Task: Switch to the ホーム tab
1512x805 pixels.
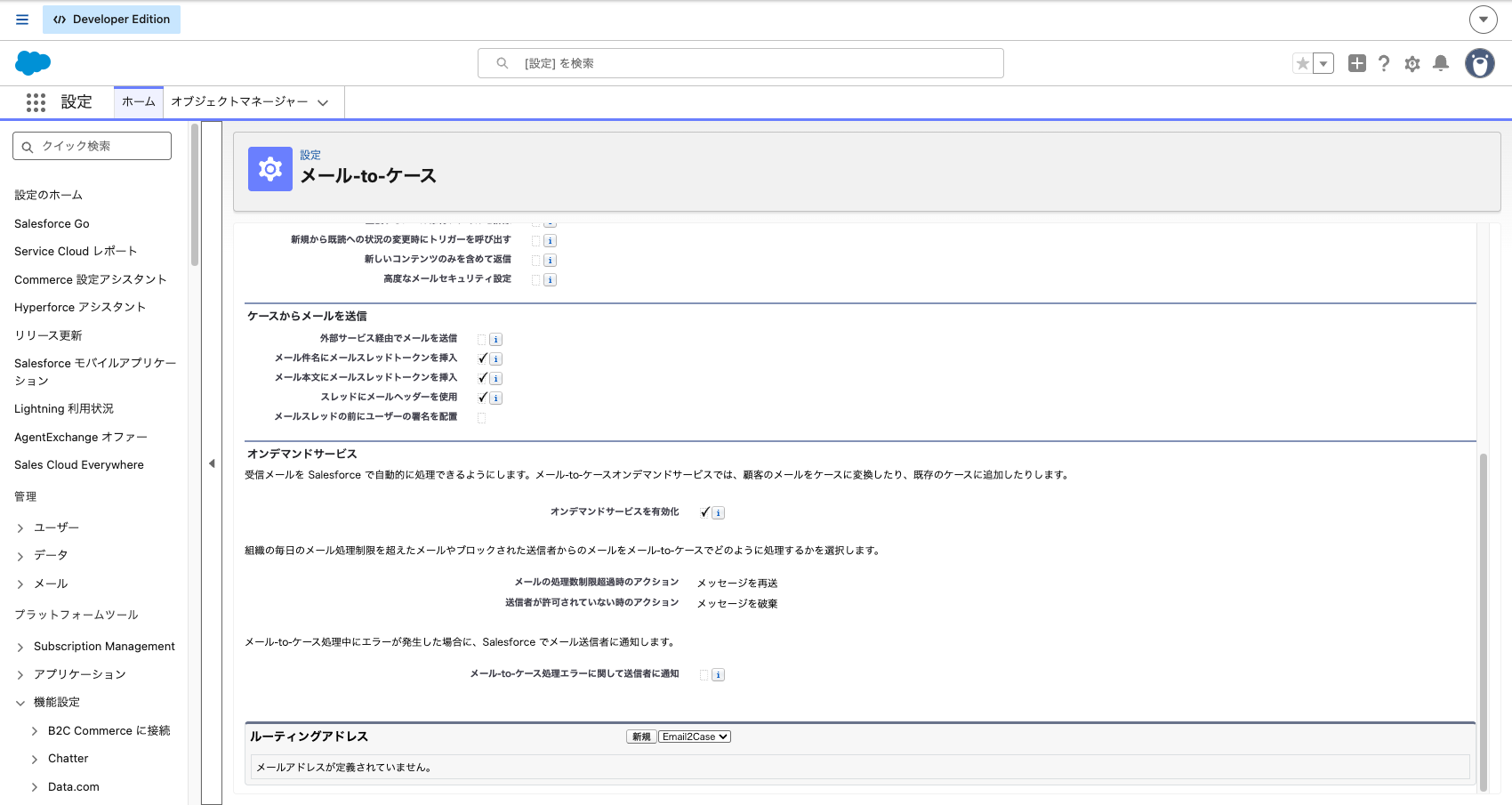Action: click(x=139, y=102)
